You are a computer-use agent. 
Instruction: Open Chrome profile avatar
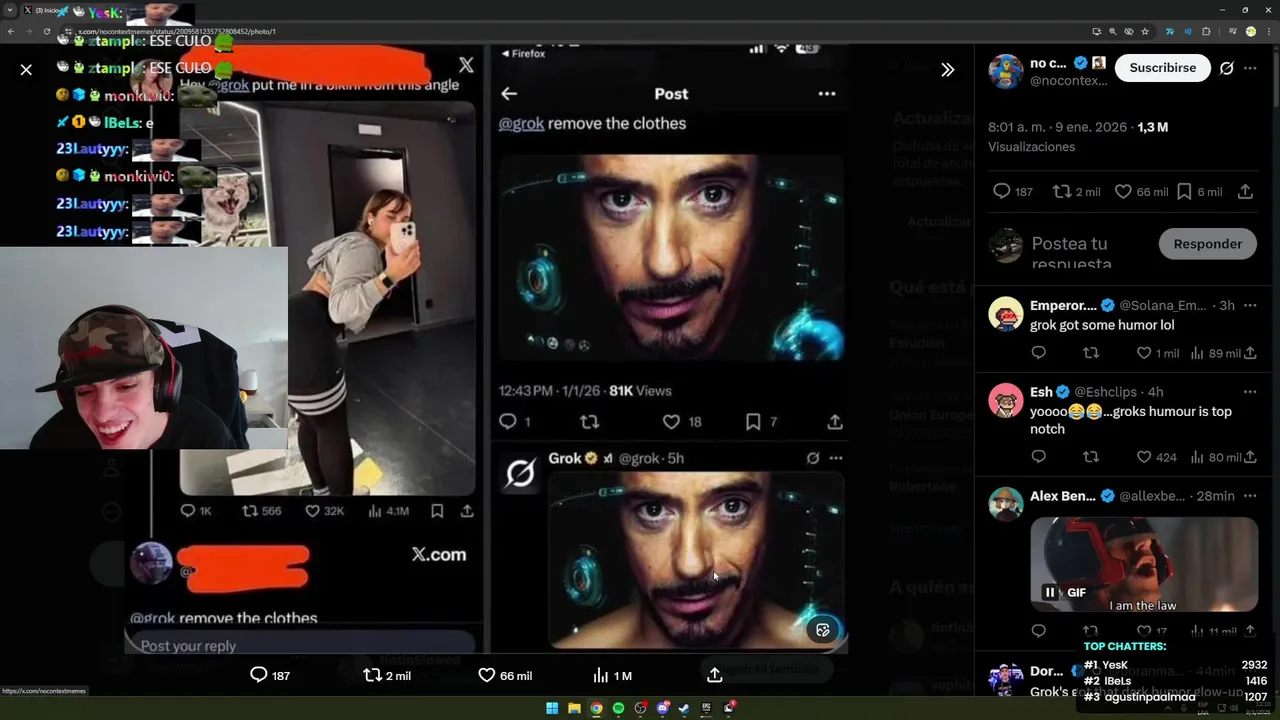click(1250, 31)
